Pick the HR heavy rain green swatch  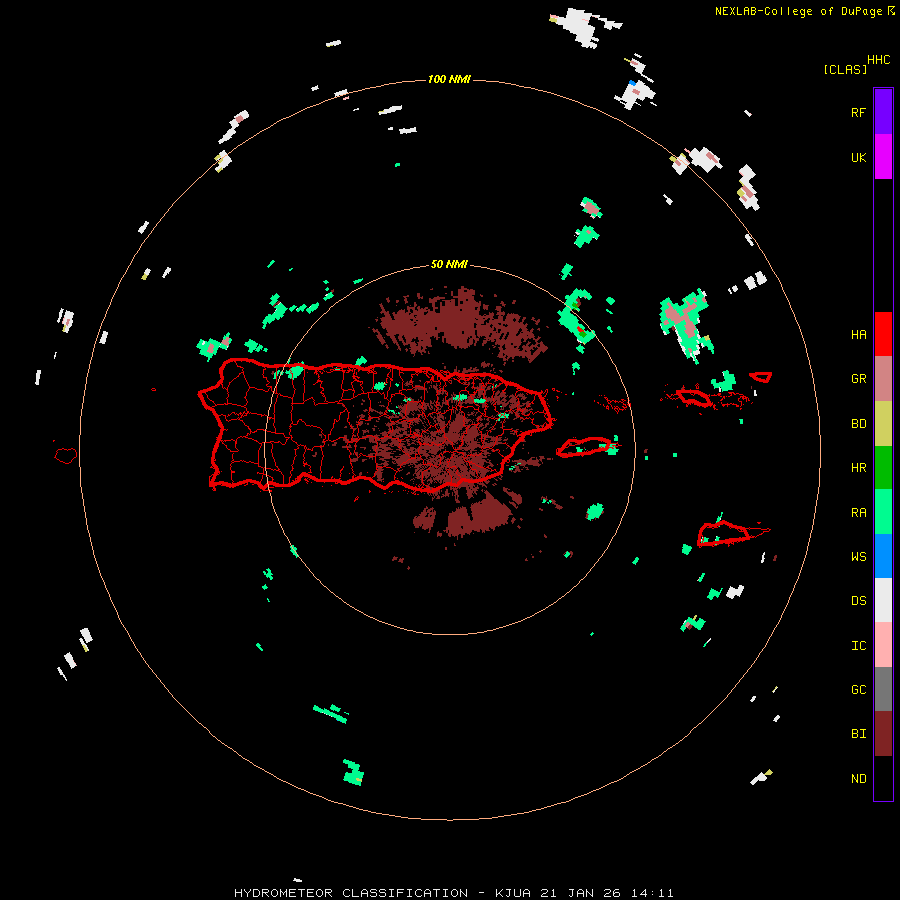[x=883, y=468]
